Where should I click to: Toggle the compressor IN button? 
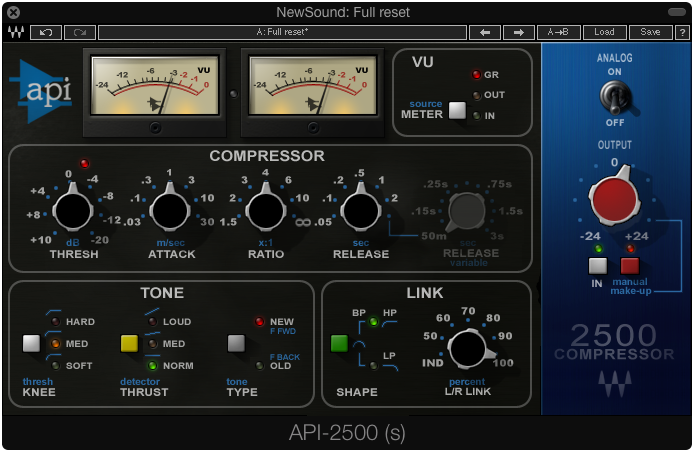pos(598,266)
